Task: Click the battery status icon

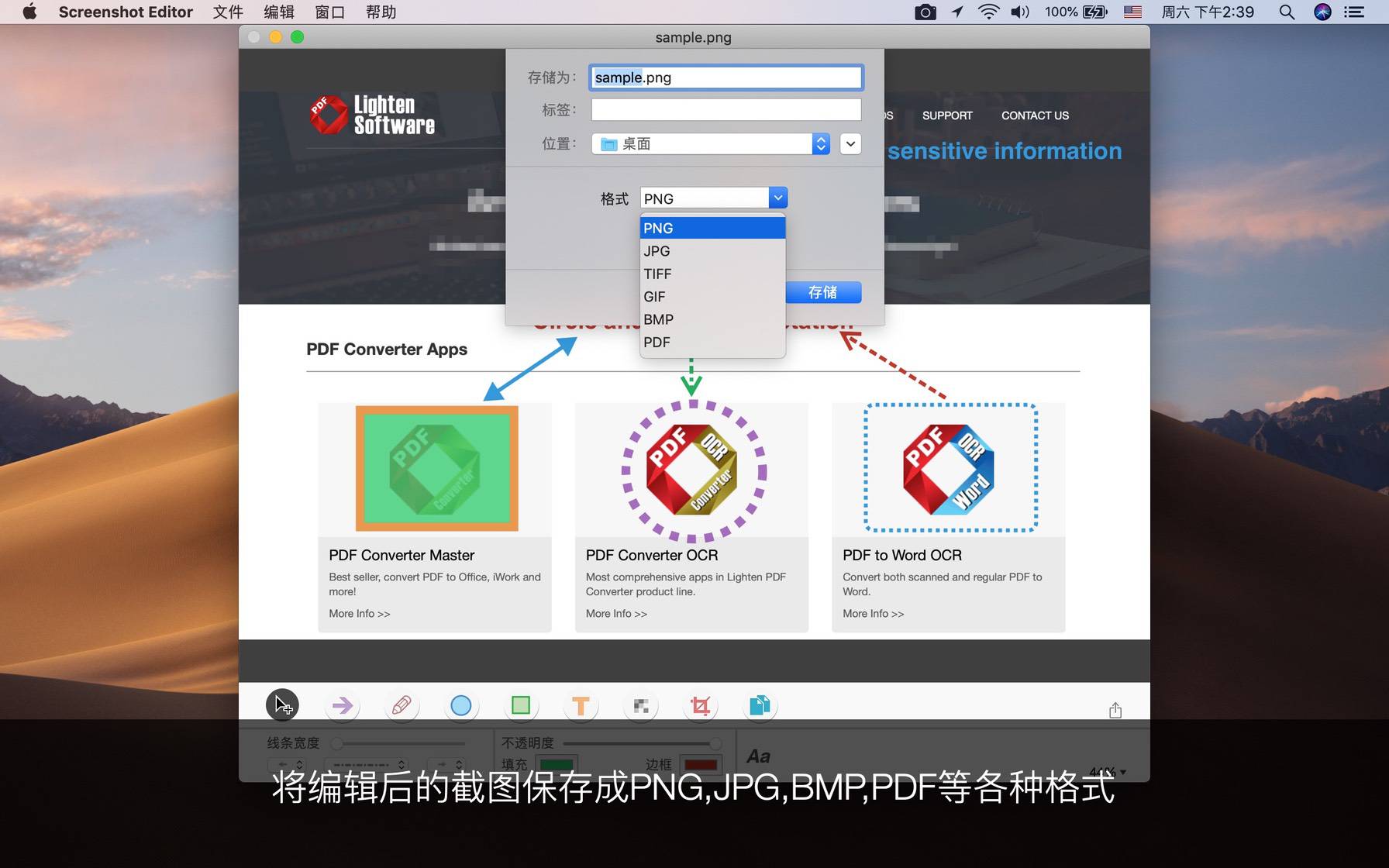Action: point(1095,12)
